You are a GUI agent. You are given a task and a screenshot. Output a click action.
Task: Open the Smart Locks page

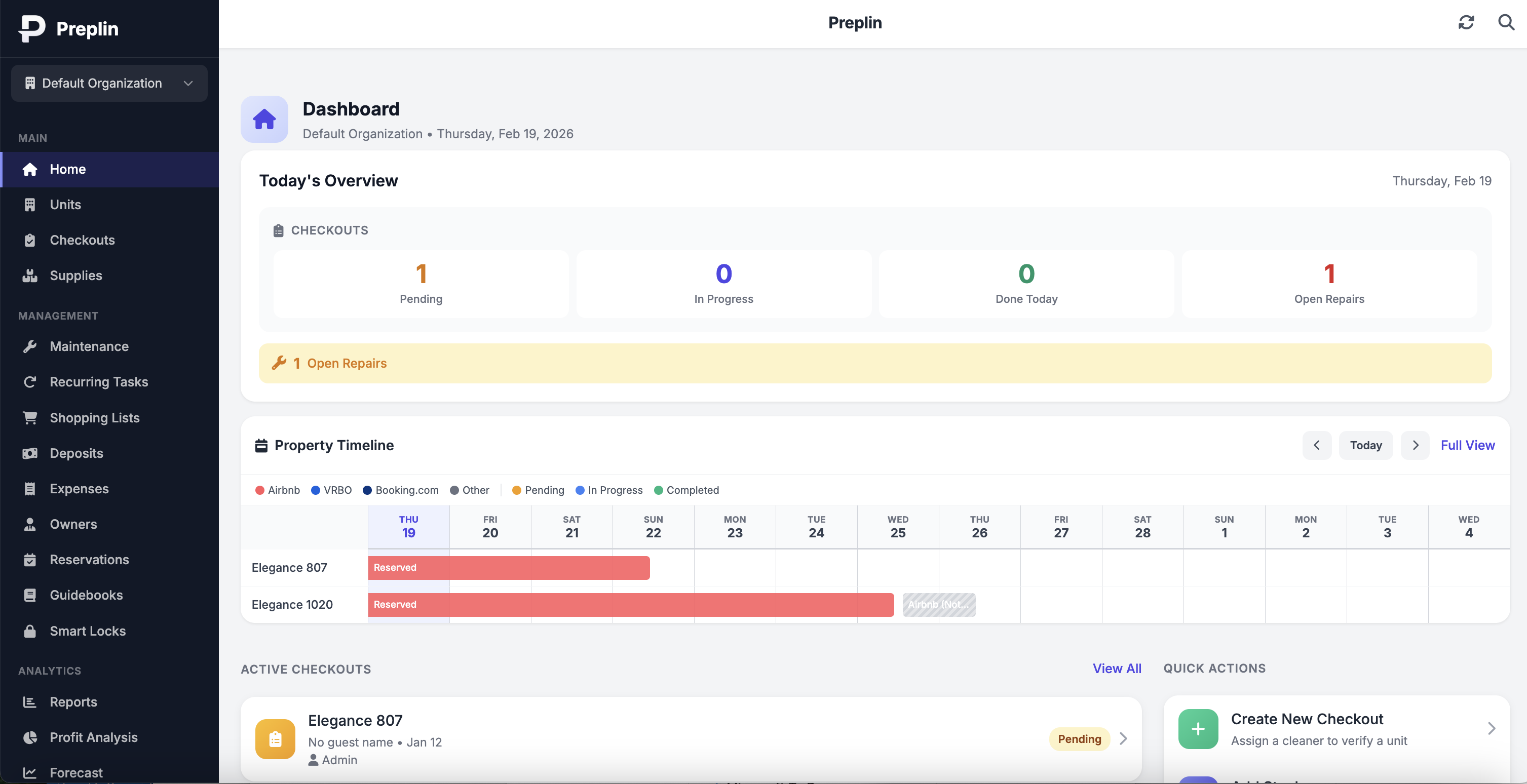[x=87, y=631]
